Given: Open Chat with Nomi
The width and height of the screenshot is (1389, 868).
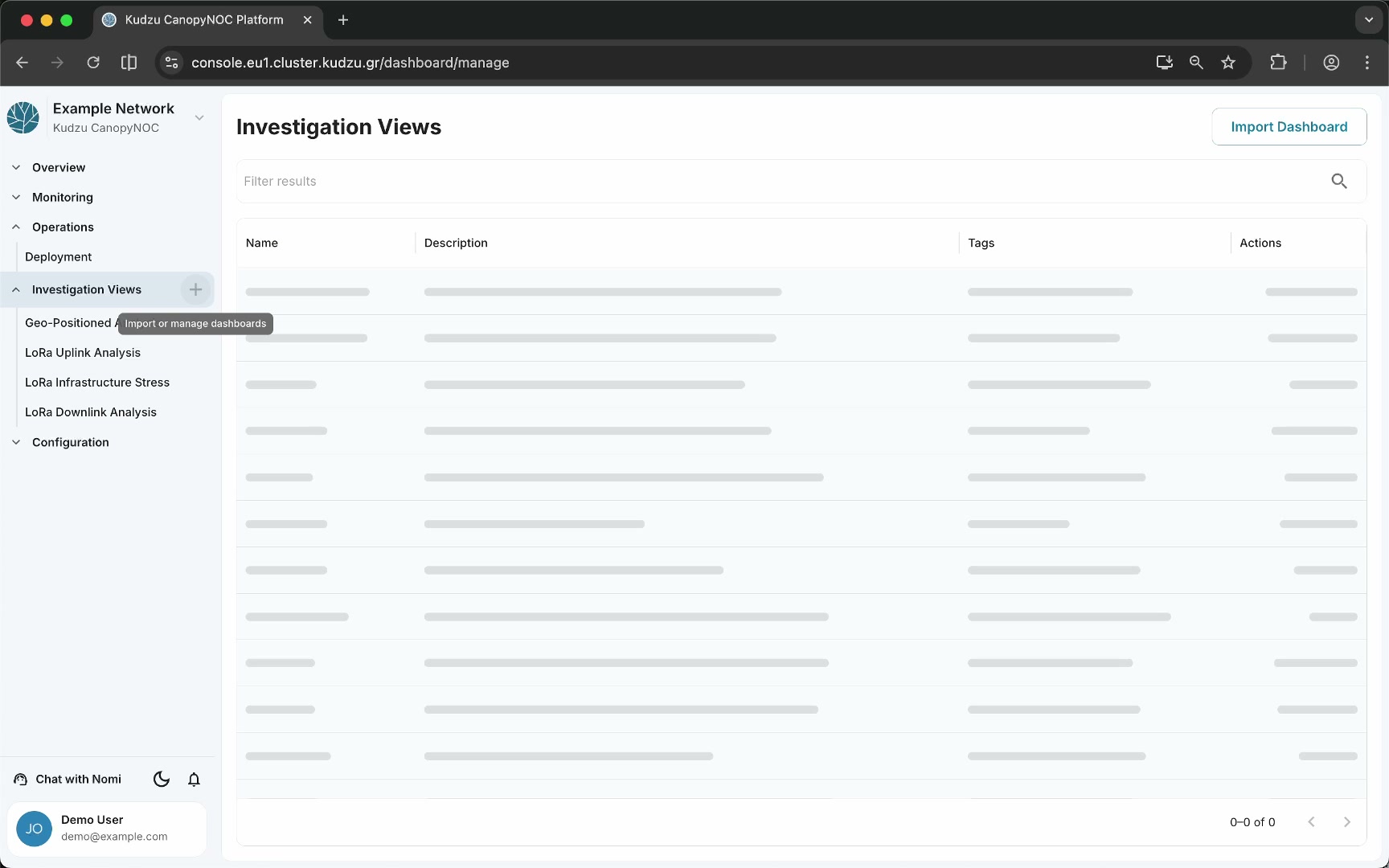Looking at the screenshot, I should tap(79, 779).
